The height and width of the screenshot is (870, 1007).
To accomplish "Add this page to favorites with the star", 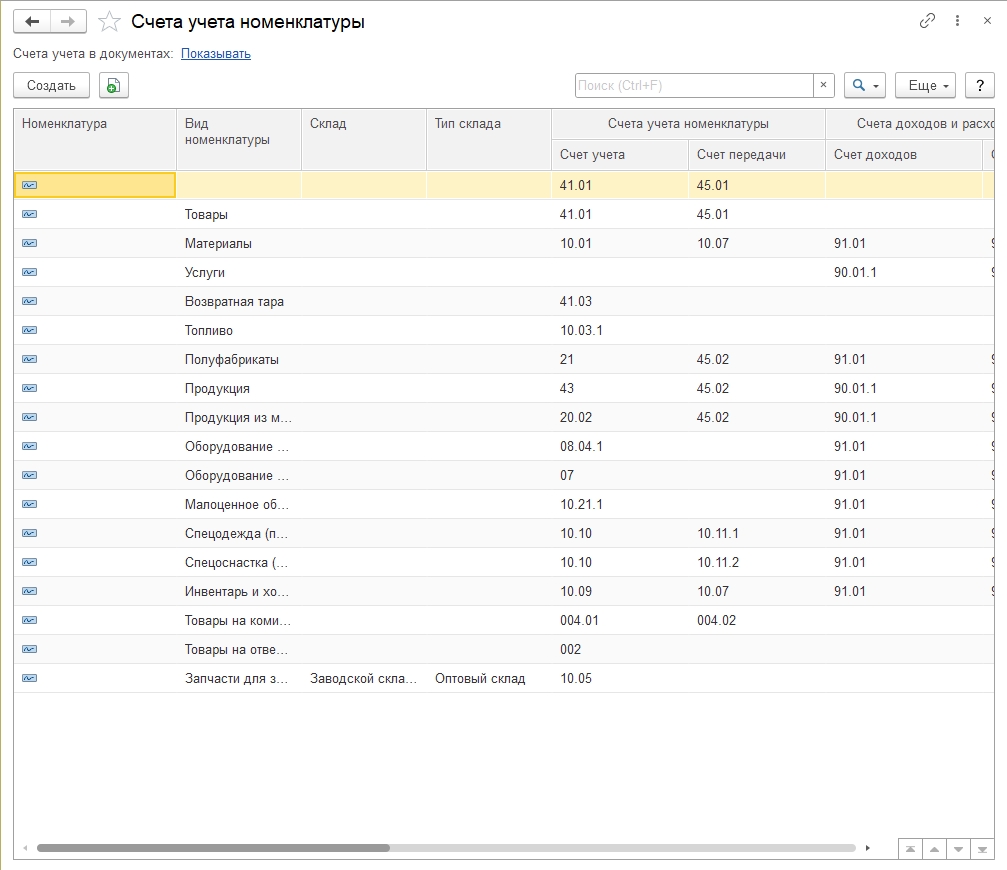I will [x=109, y=22].
